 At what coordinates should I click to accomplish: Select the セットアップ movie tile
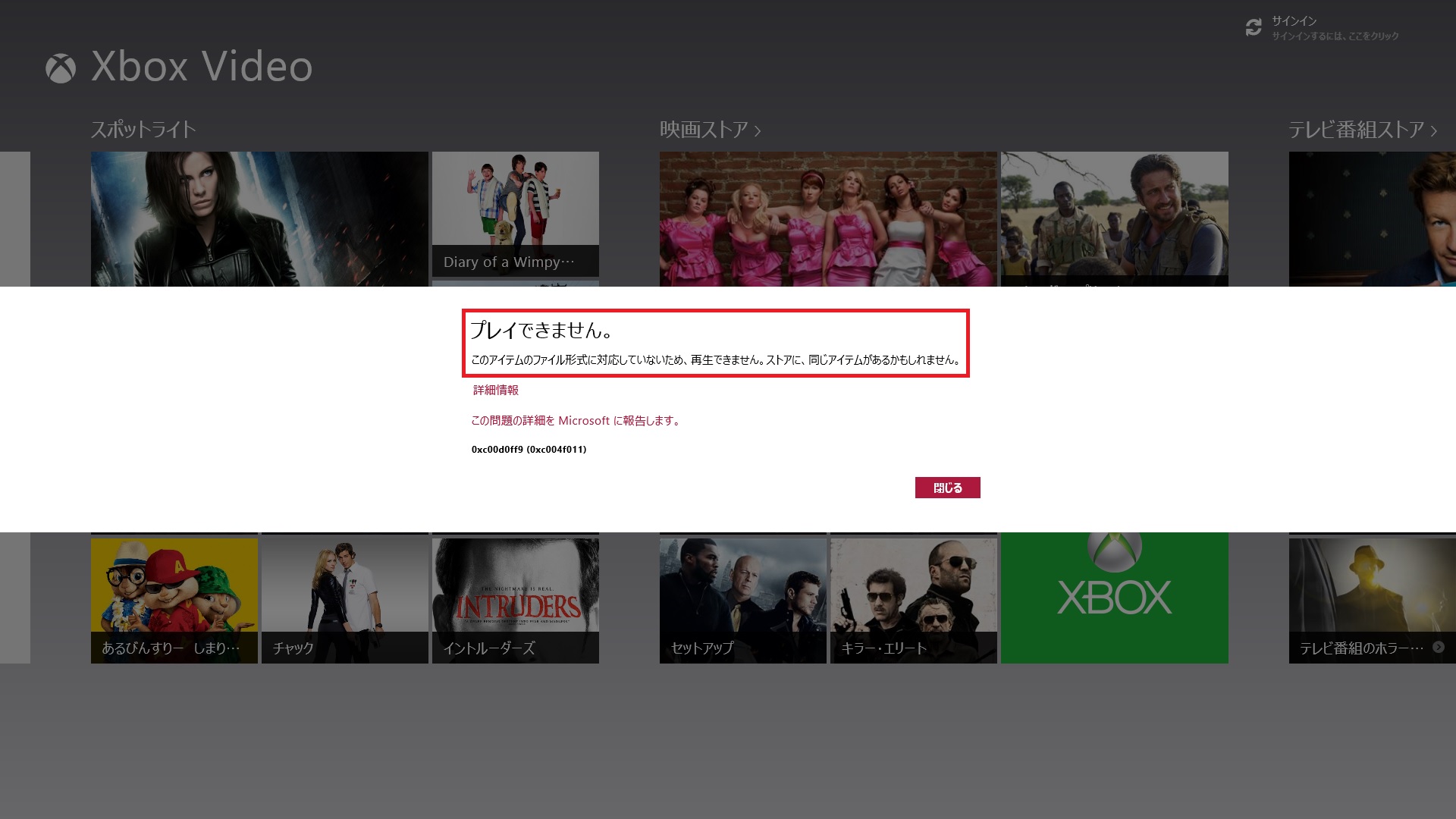tap(742, 599)
